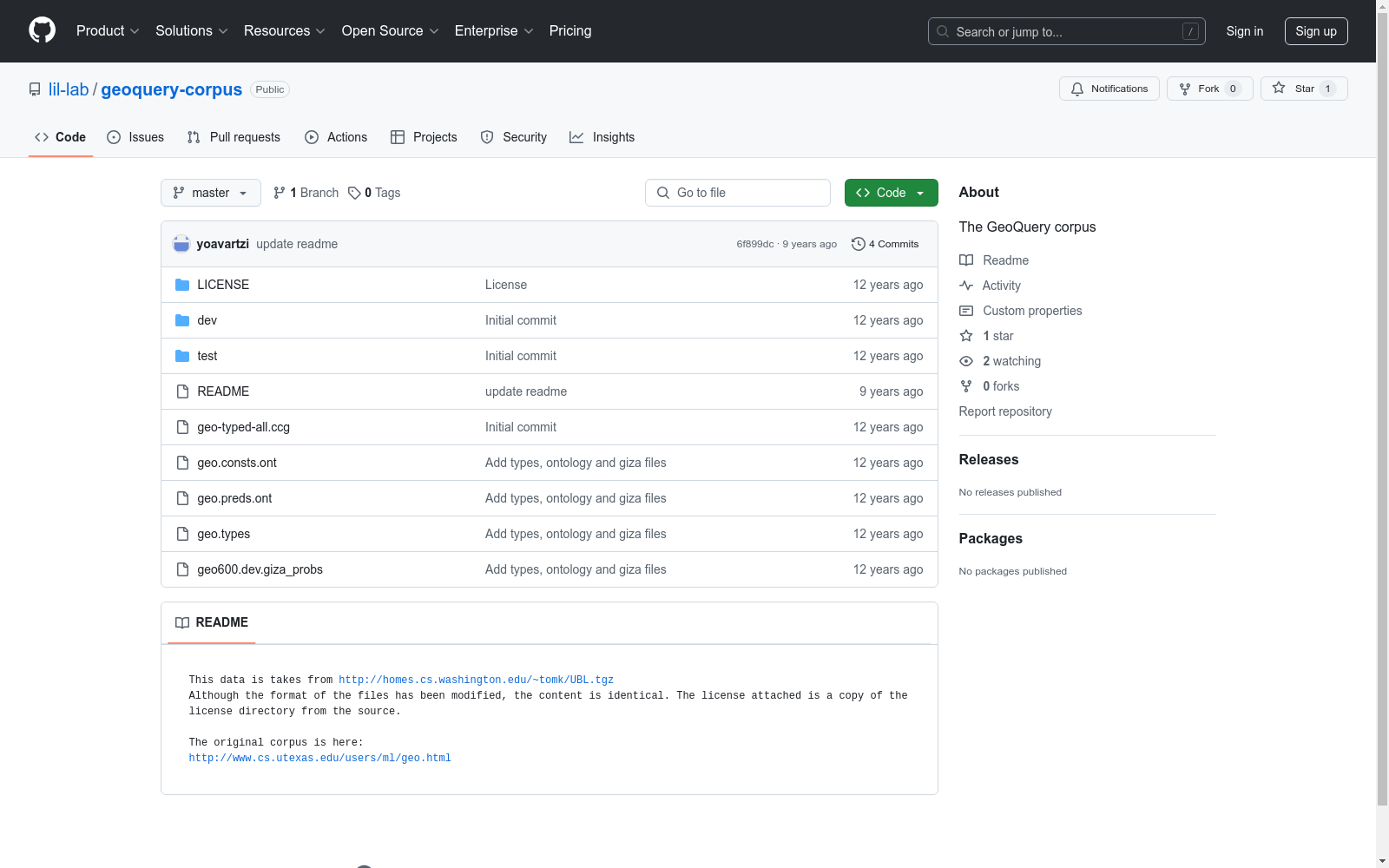Expand the Open Source menu
This screenshot has height=868, width=1389.
tap(391, 30)
